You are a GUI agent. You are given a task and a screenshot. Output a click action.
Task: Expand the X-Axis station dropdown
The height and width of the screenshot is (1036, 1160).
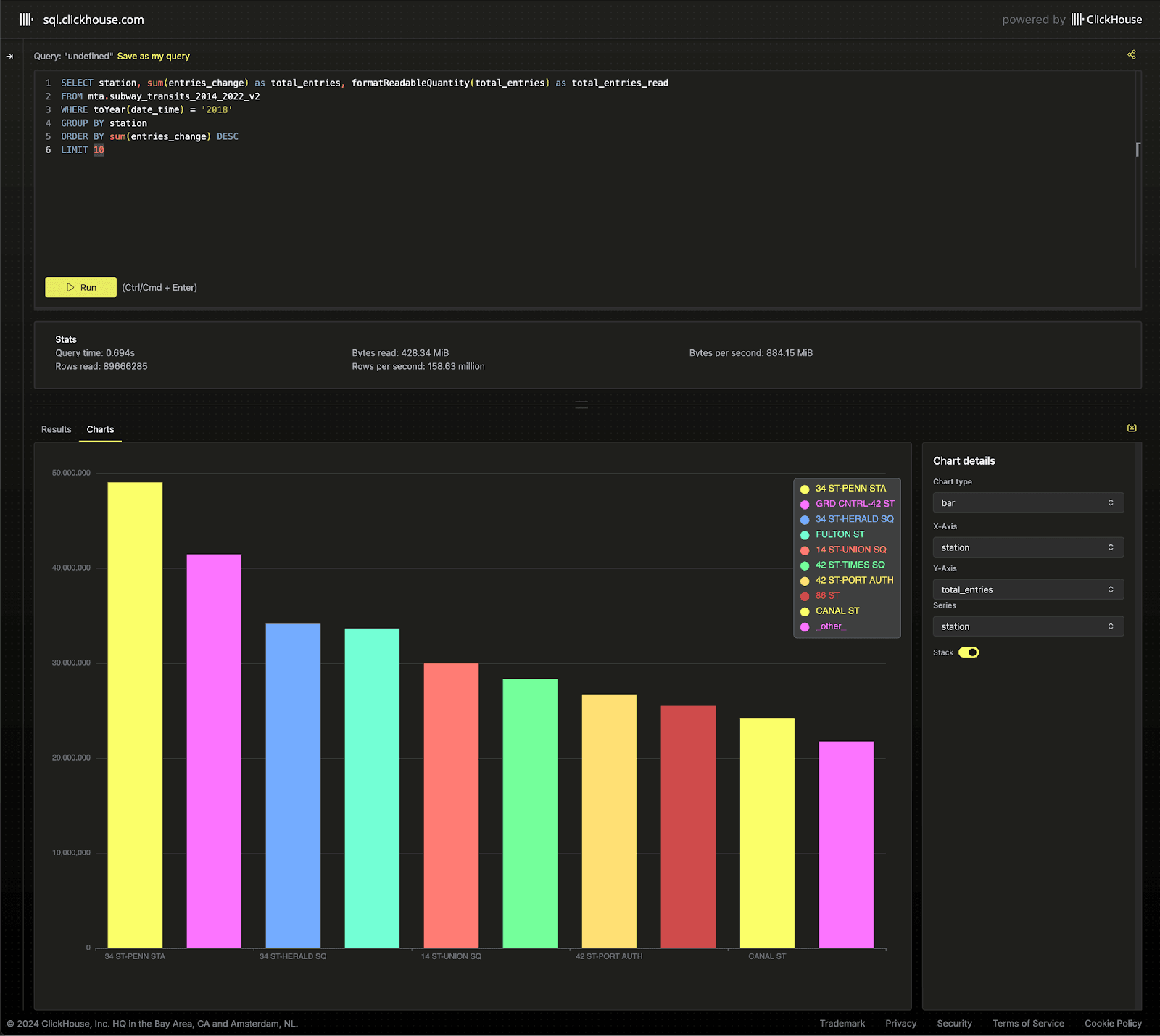pyautogui.click(x=1027, y=547)
